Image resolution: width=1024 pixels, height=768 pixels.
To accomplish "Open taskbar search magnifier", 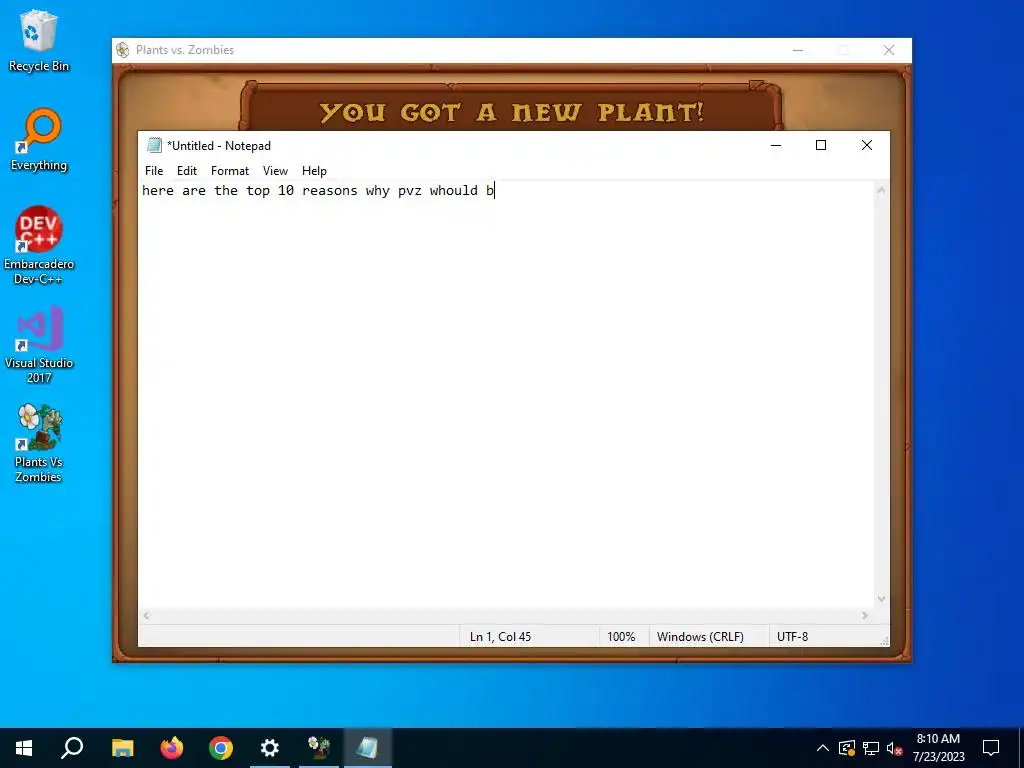I will tap(72, 748).
